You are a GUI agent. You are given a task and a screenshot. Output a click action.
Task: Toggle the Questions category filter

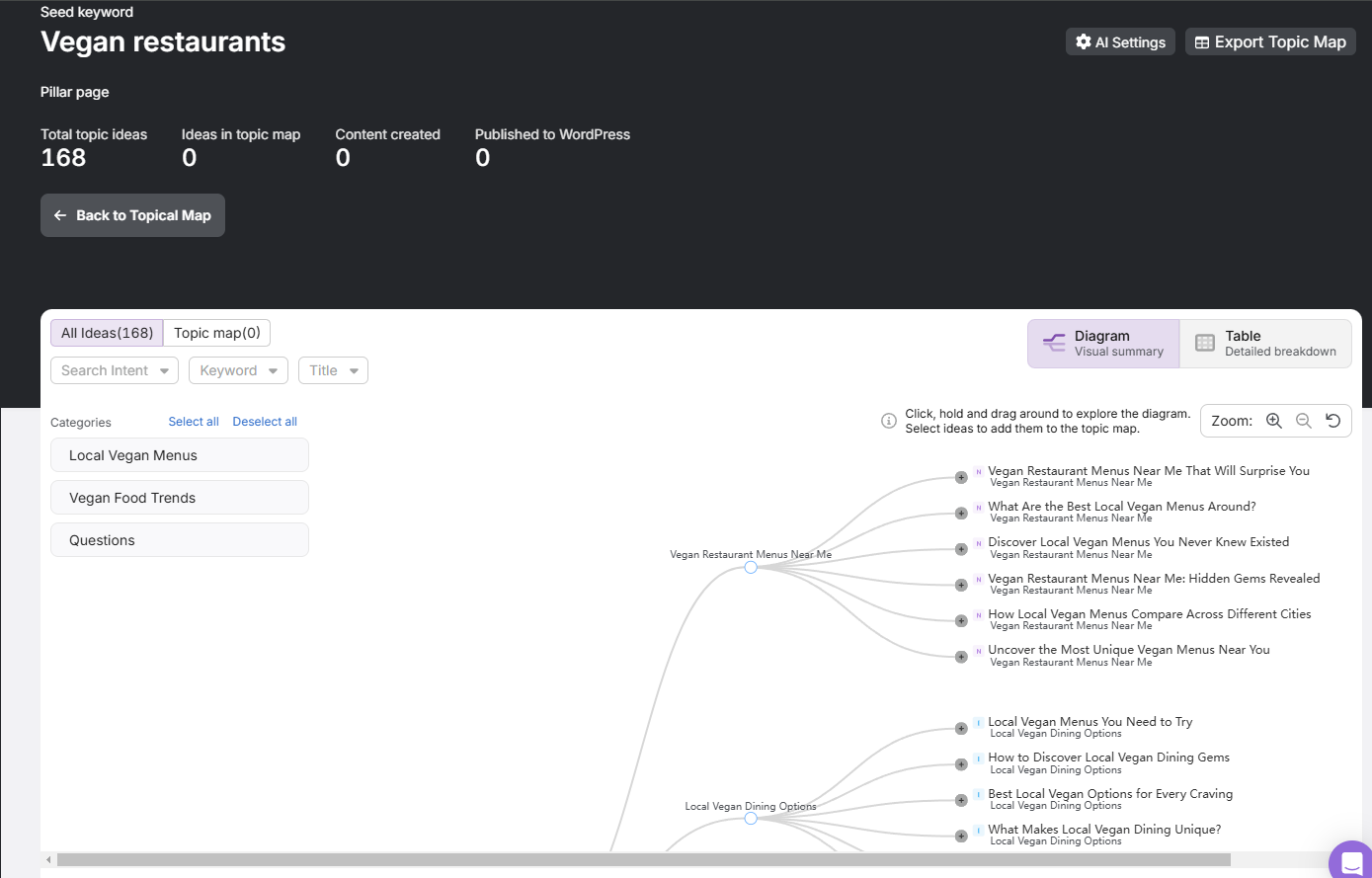[x=180, y=540]
